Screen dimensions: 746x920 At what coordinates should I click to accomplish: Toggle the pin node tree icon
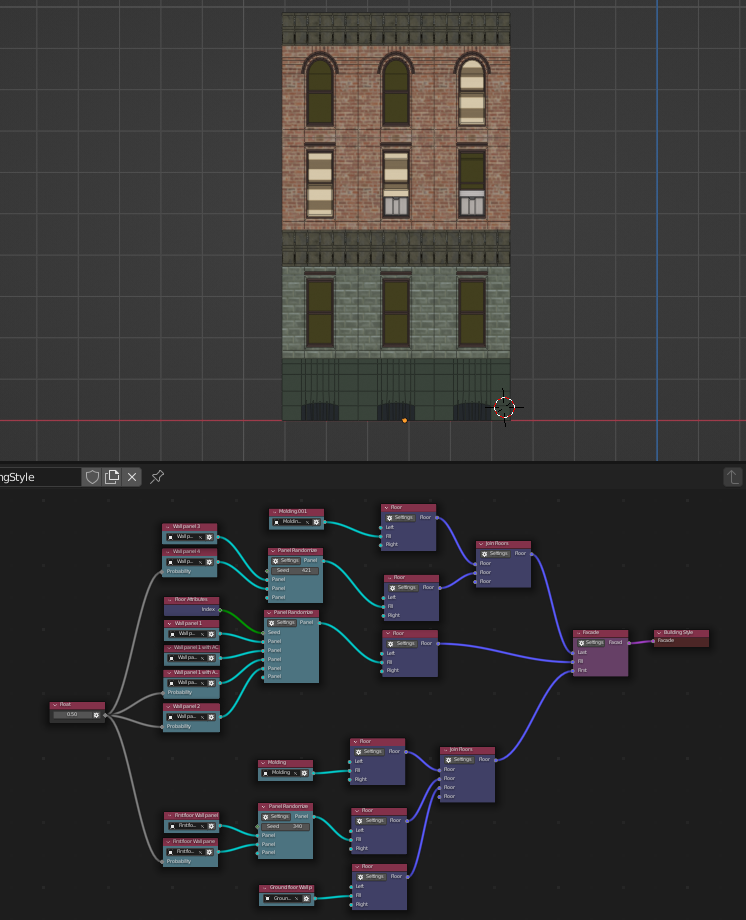coord(157,477)
